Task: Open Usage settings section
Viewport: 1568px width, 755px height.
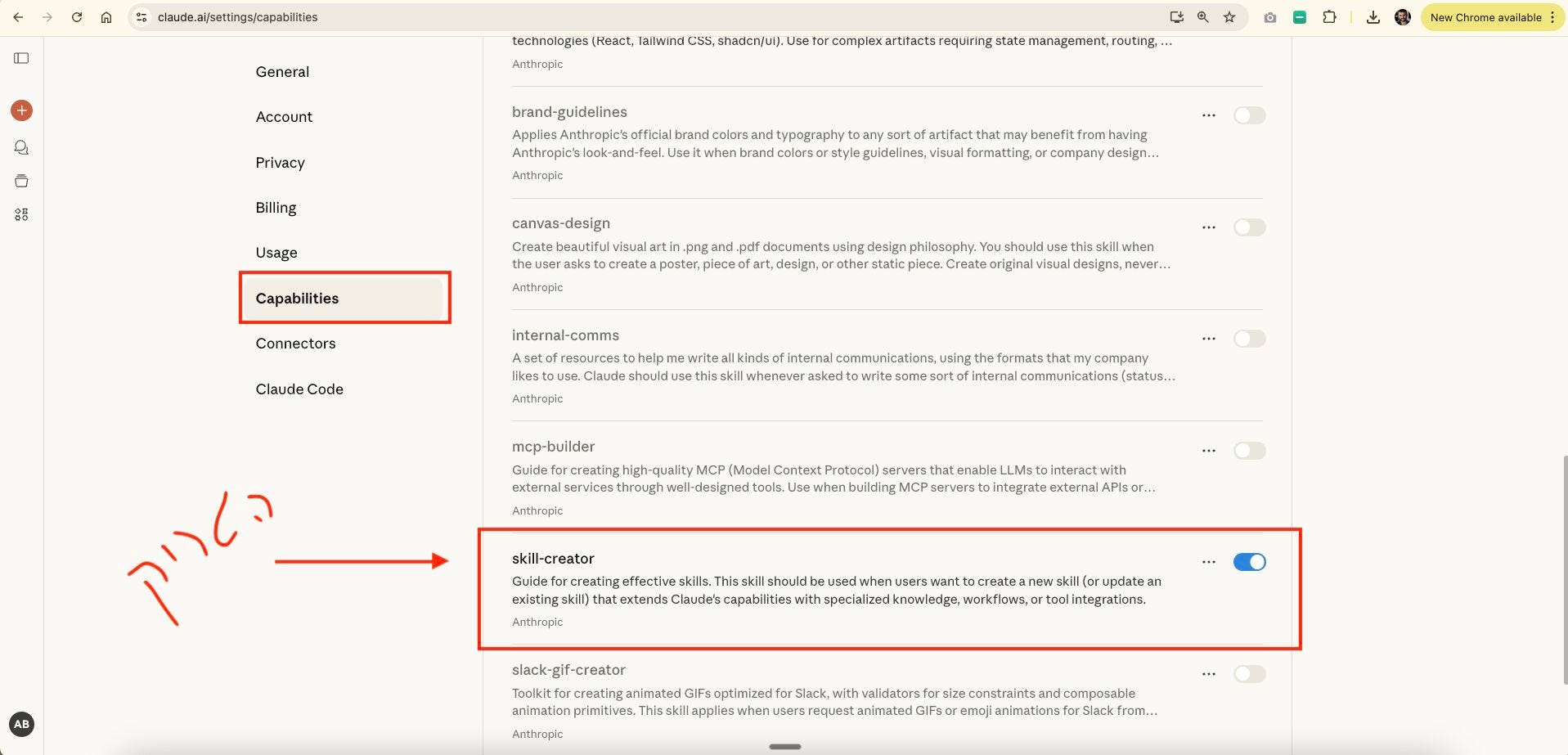Action: 276,253
